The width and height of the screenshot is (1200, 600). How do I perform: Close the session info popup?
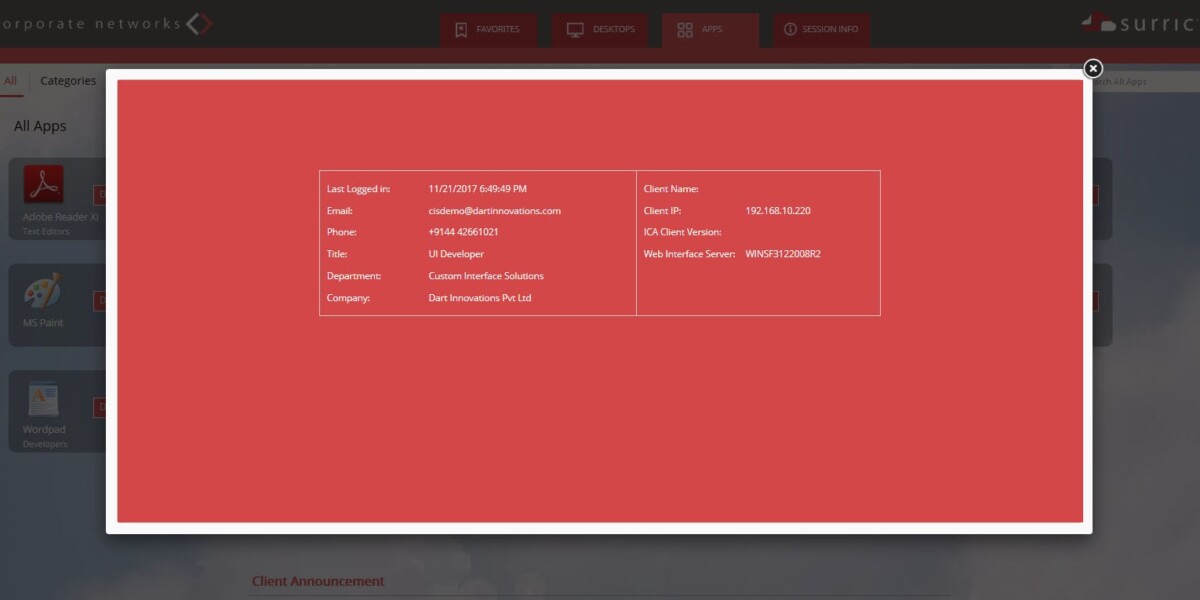(x=1093, y=68)
